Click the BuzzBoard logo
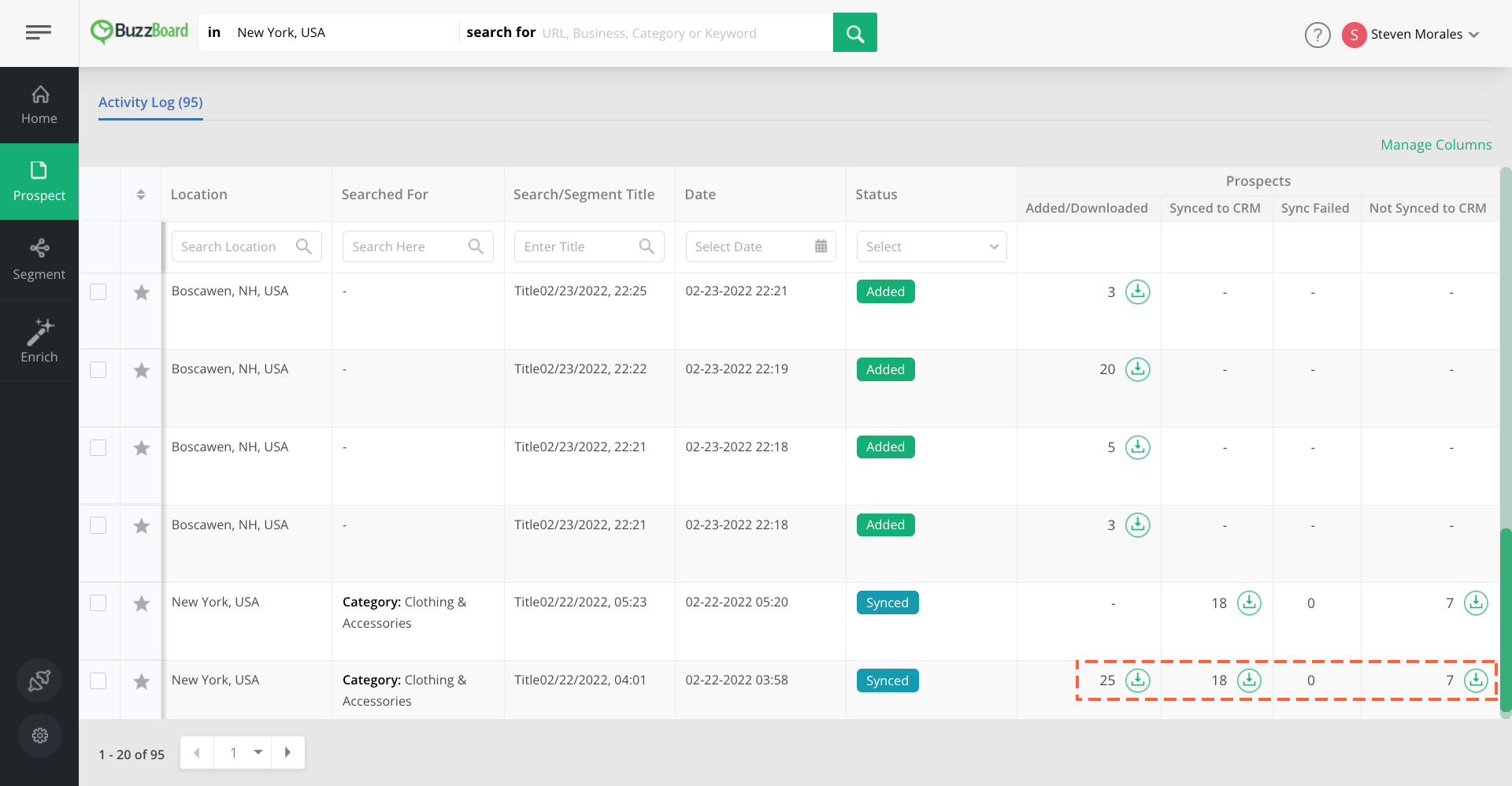Image resolution: width=1512 pixels, height=786 pixels. coord(139,32)
